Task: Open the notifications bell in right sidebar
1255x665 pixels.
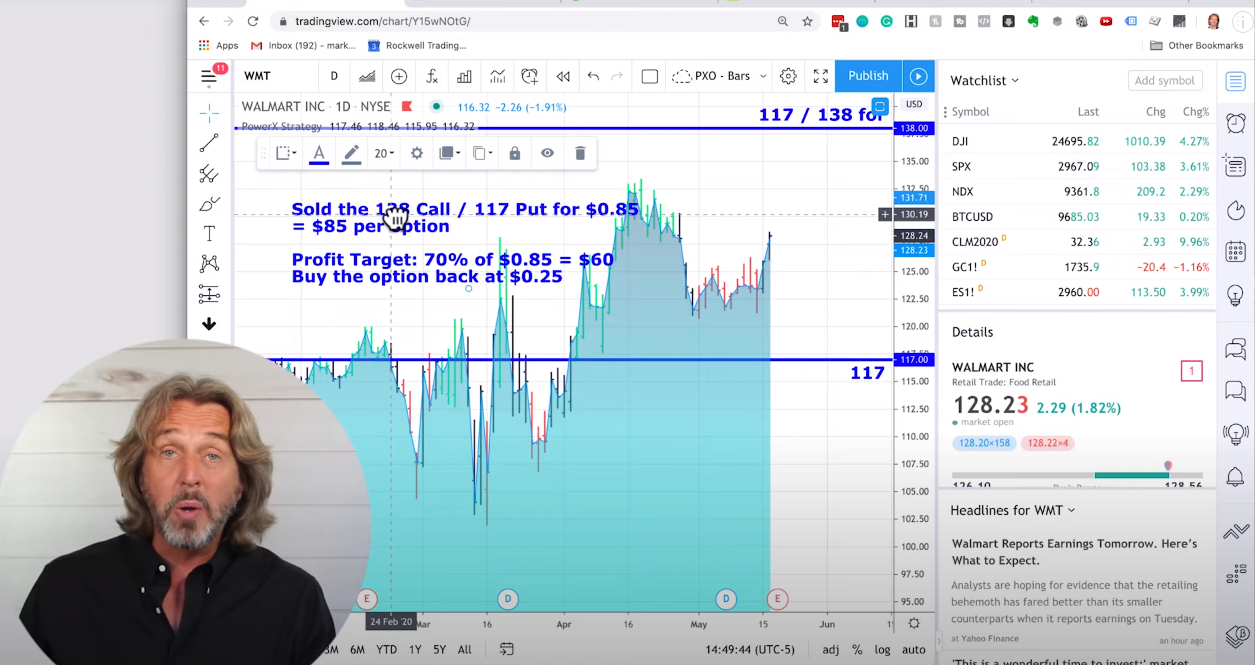Action: (1235, 477)
